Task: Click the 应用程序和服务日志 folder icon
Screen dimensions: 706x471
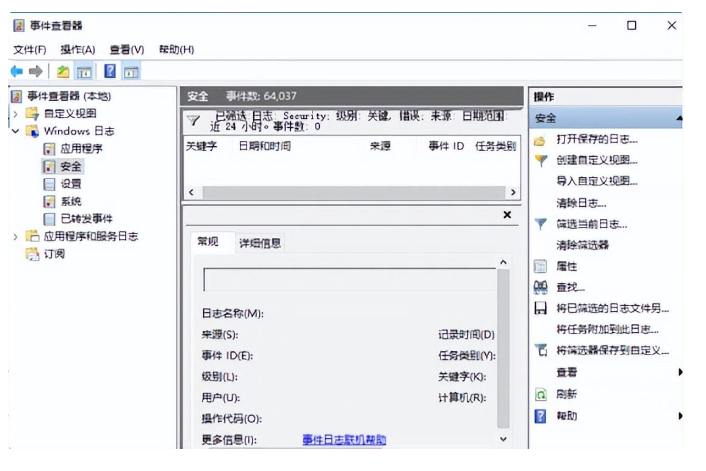Action: 32,236
